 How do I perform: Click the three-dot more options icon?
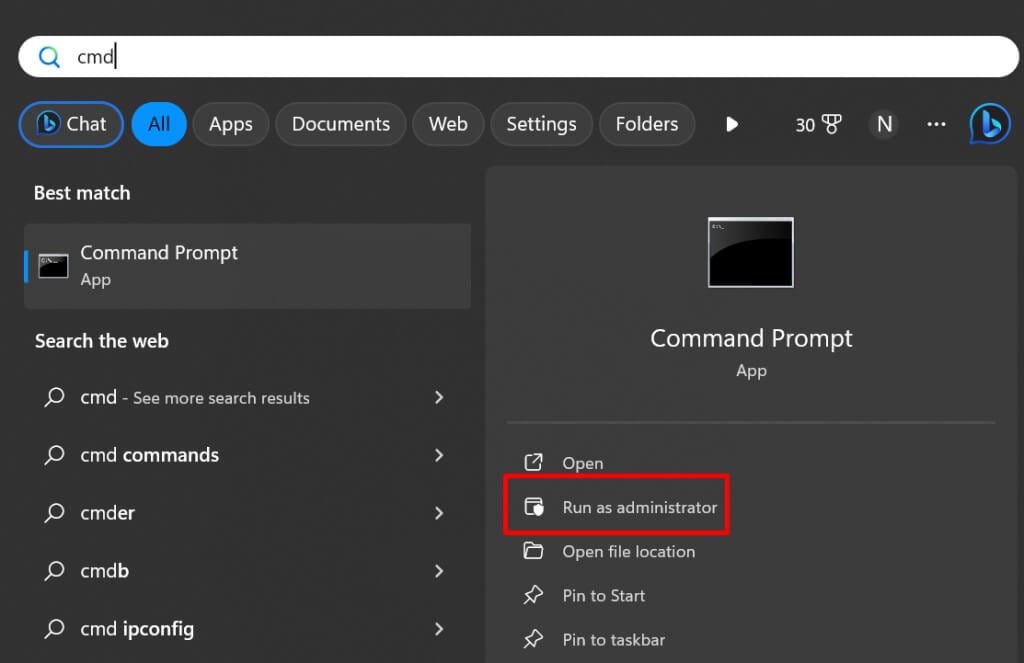(x=936, y=124)
